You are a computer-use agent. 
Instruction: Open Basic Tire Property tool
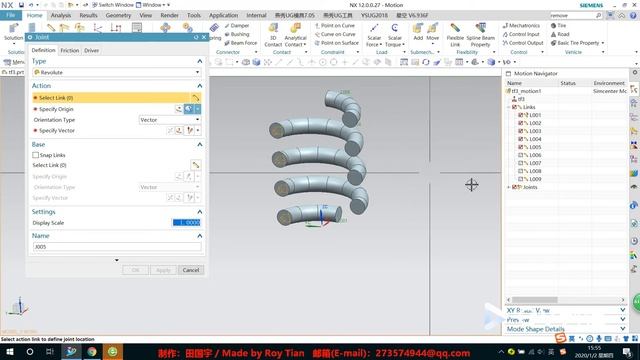pyautogui.click(x=577, y=43)
